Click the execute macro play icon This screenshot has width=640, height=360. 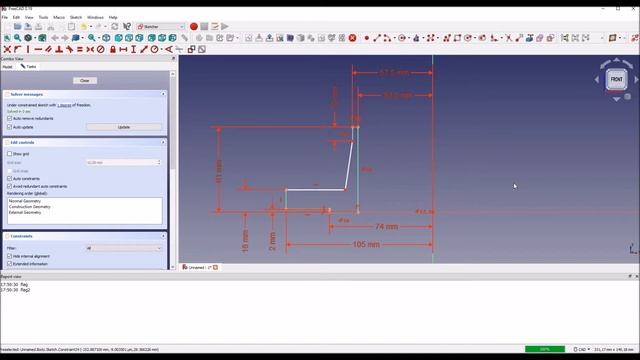(225, 27)
